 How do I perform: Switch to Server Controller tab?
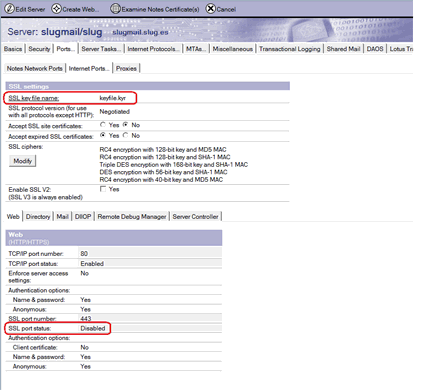pos(195,217)
